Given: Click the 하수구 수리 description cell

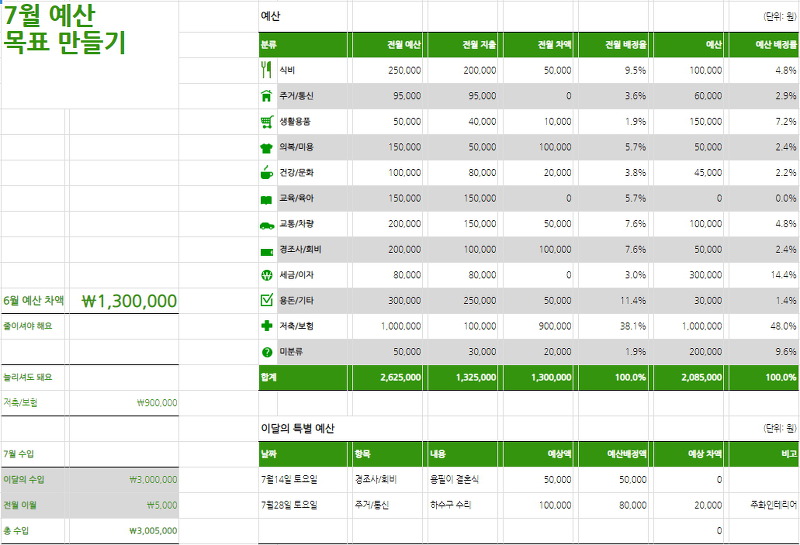Looking at the screenshot, I should 462,505.
